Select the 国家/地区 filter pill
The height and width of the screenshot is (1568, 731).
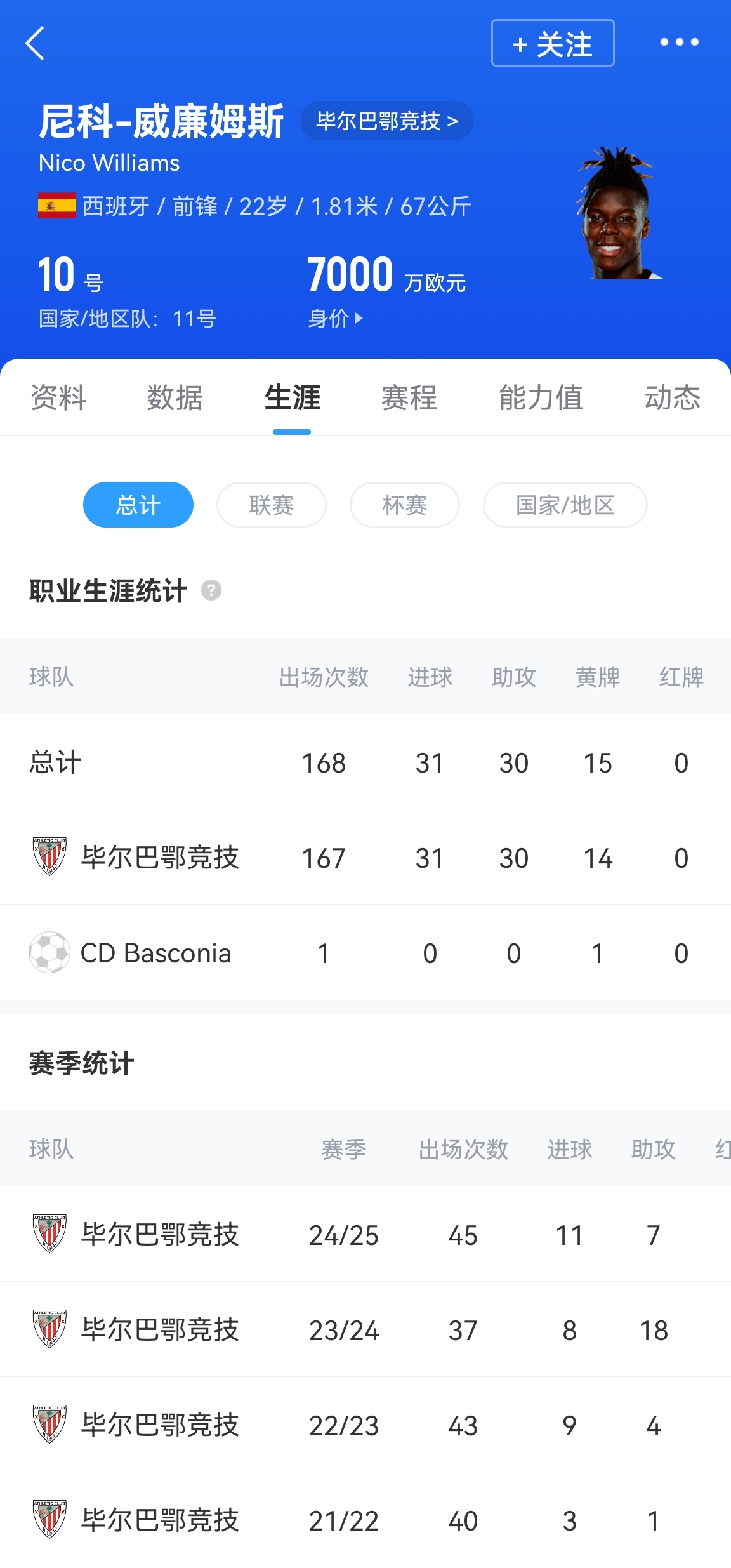tap(565, 505)
